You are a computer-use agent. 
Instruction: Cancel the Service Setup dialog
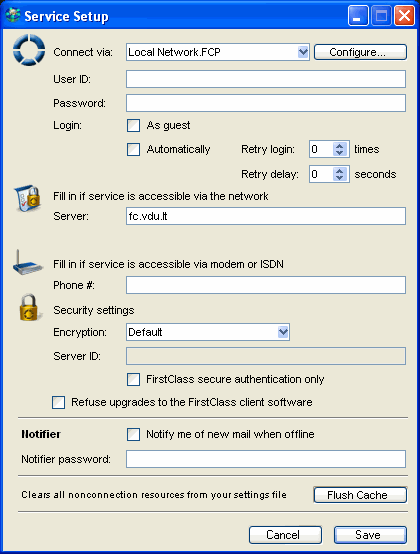(x=285, y=535)
